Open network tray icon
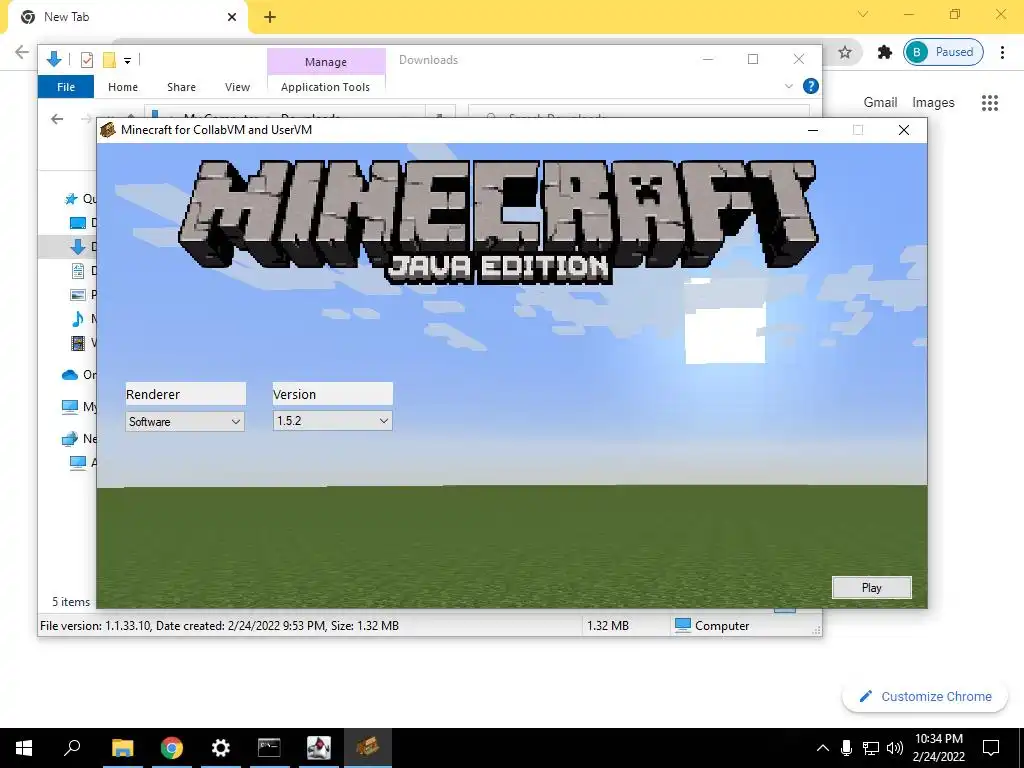Image resolution: width=1024 pixels, height=768 pixels. click(x=870, y=748)
